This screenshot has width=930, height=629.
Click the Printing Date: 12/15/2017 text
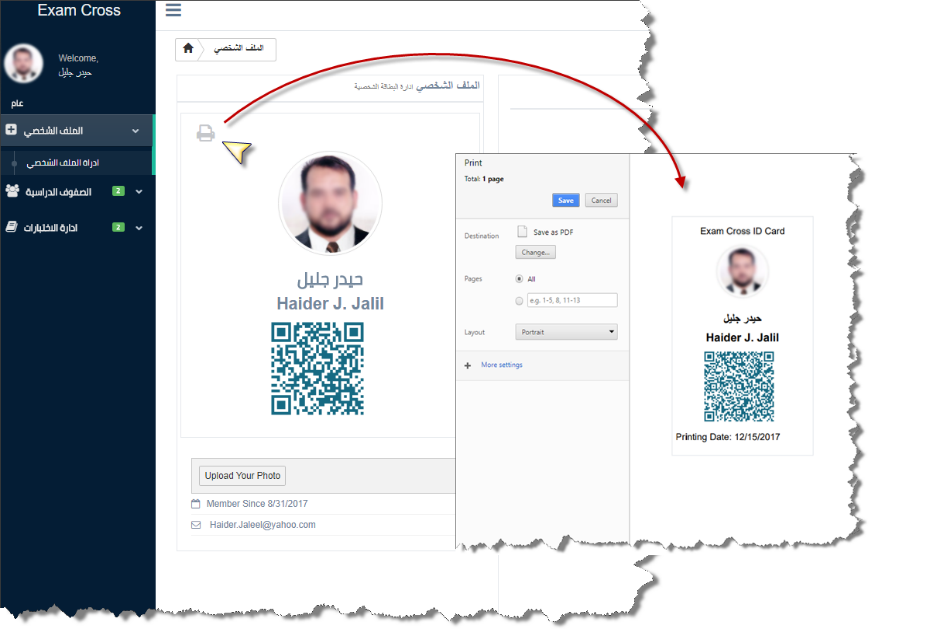point(728,437)
